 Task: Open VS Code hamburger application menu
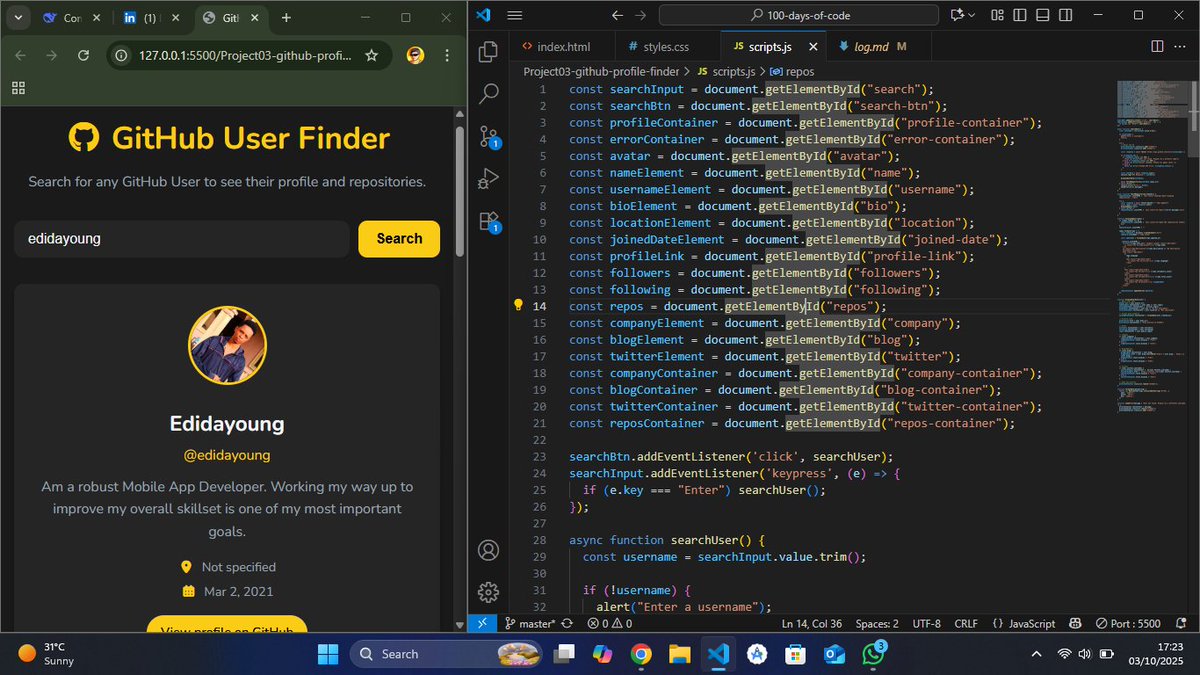tap(515, 15)
